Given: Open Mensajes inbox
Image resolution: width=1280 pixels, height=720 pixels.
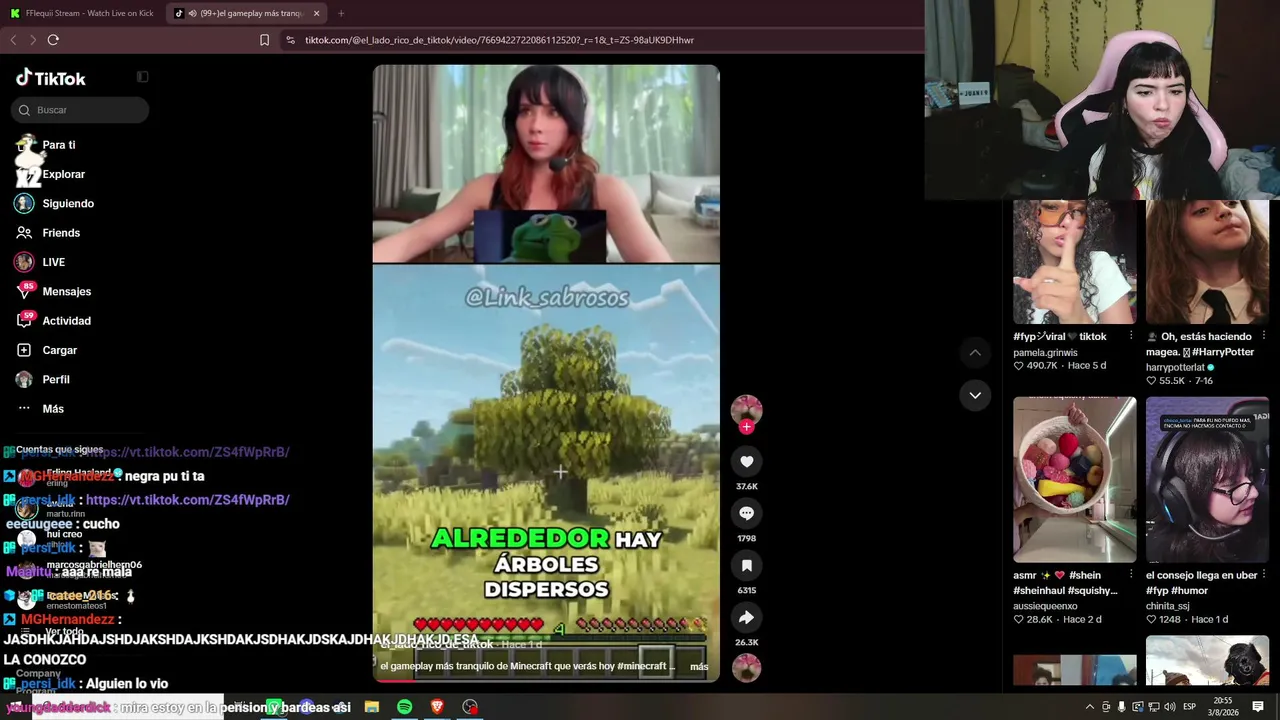Looking at the screenshot, I should (x=53, y=291).
